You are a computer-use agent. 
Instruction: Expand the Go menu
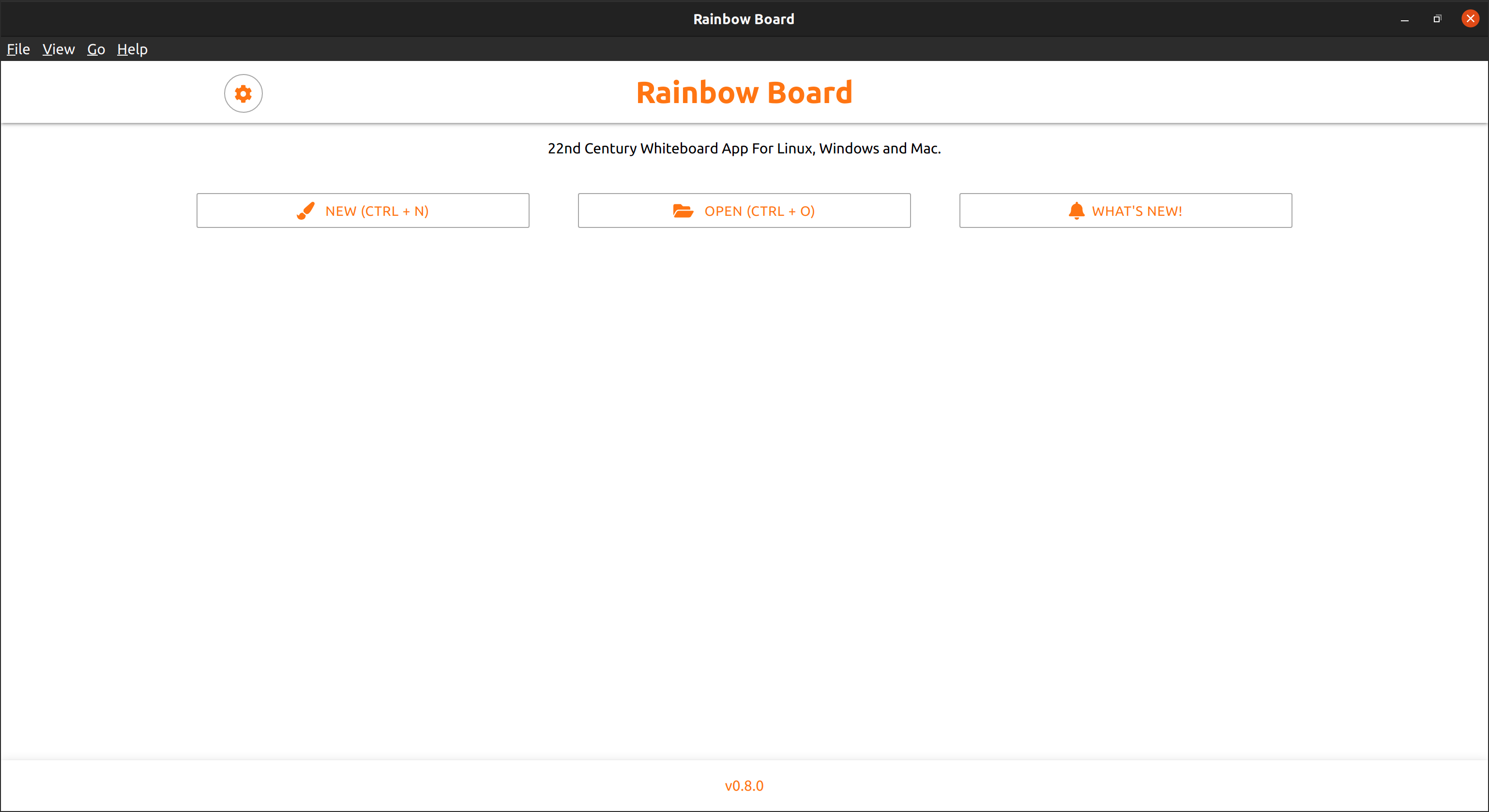point(96,49)
